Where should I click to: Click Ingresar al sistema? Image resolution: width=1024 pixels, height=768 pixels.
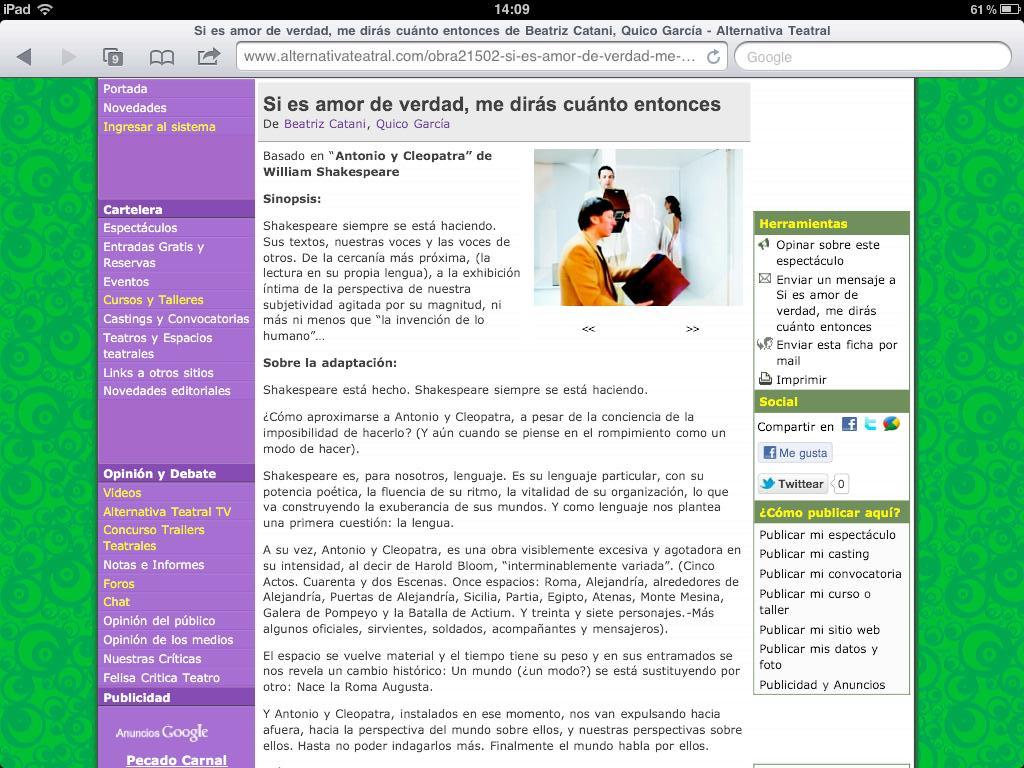click(x=159, y=127)
